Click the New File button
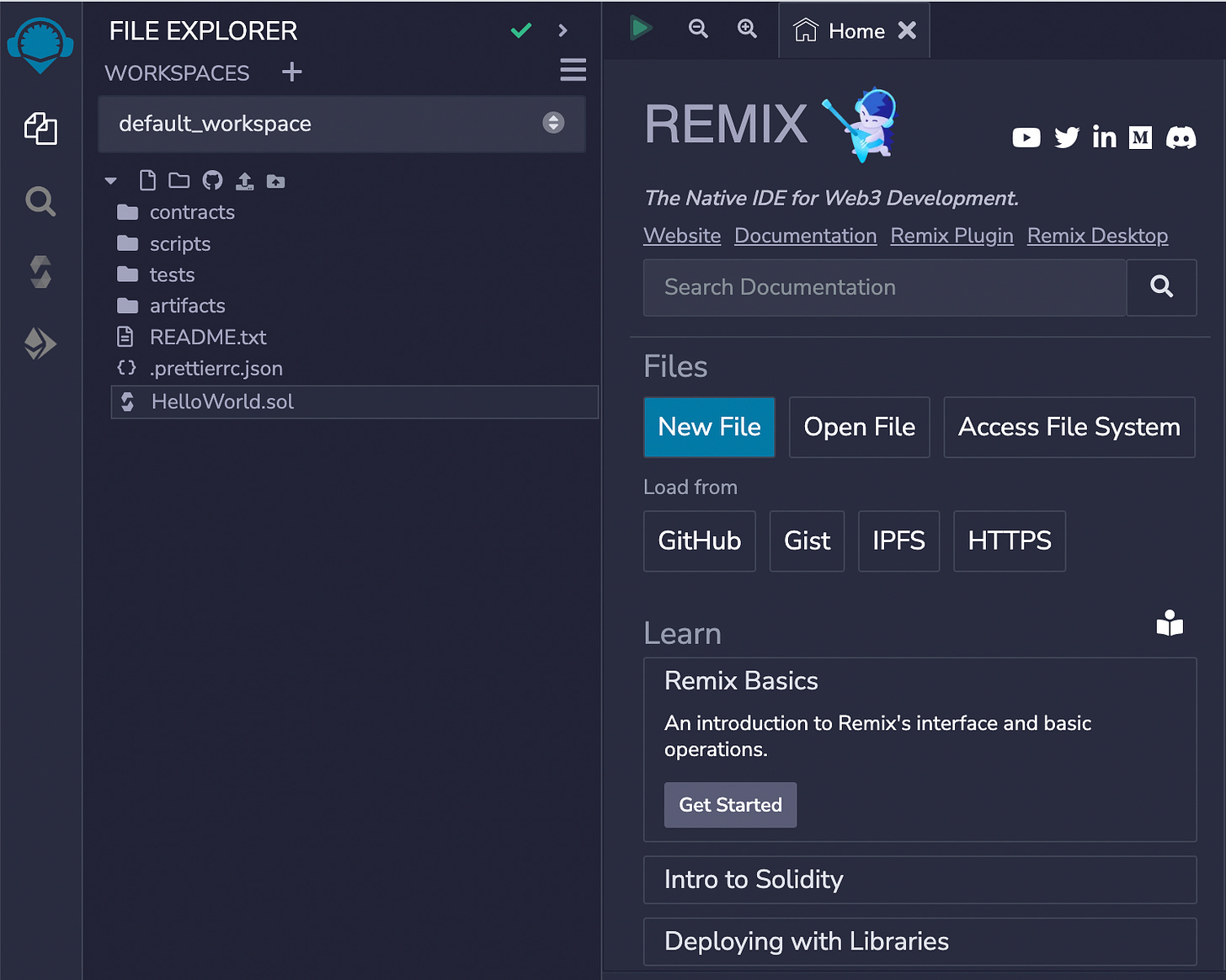1226x980 pixels. (710, 427)
